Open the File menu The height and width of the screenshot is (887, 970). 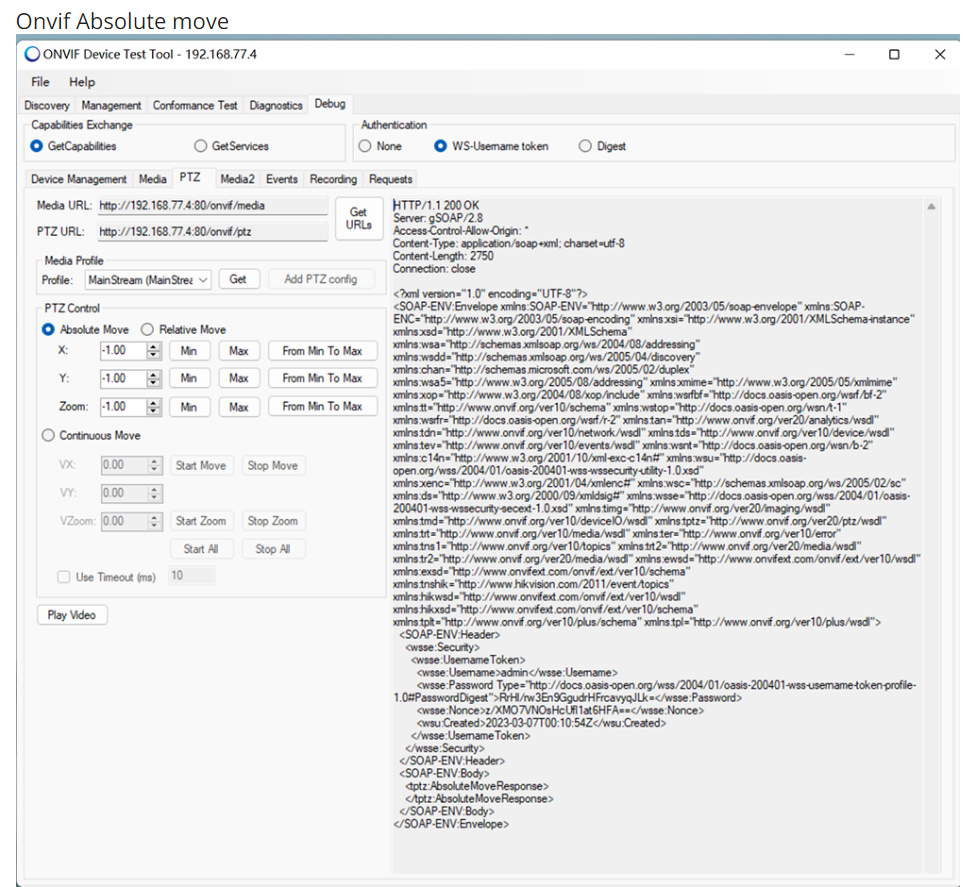coord(40,82)
